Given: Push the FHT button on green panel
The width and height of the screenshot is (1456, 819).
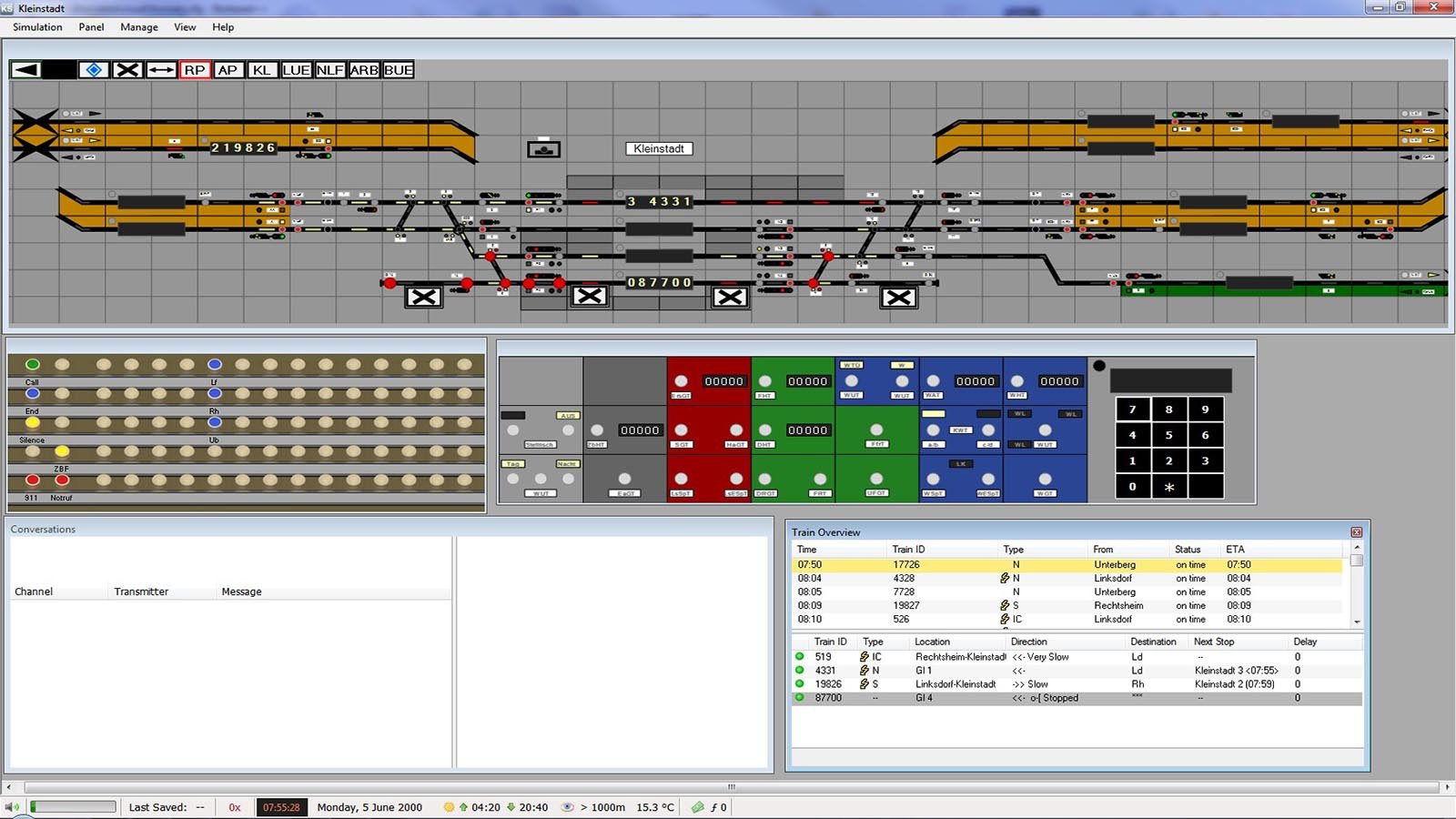Looking at the screenshot, I should pyautogui.click(x=765, y=382).
